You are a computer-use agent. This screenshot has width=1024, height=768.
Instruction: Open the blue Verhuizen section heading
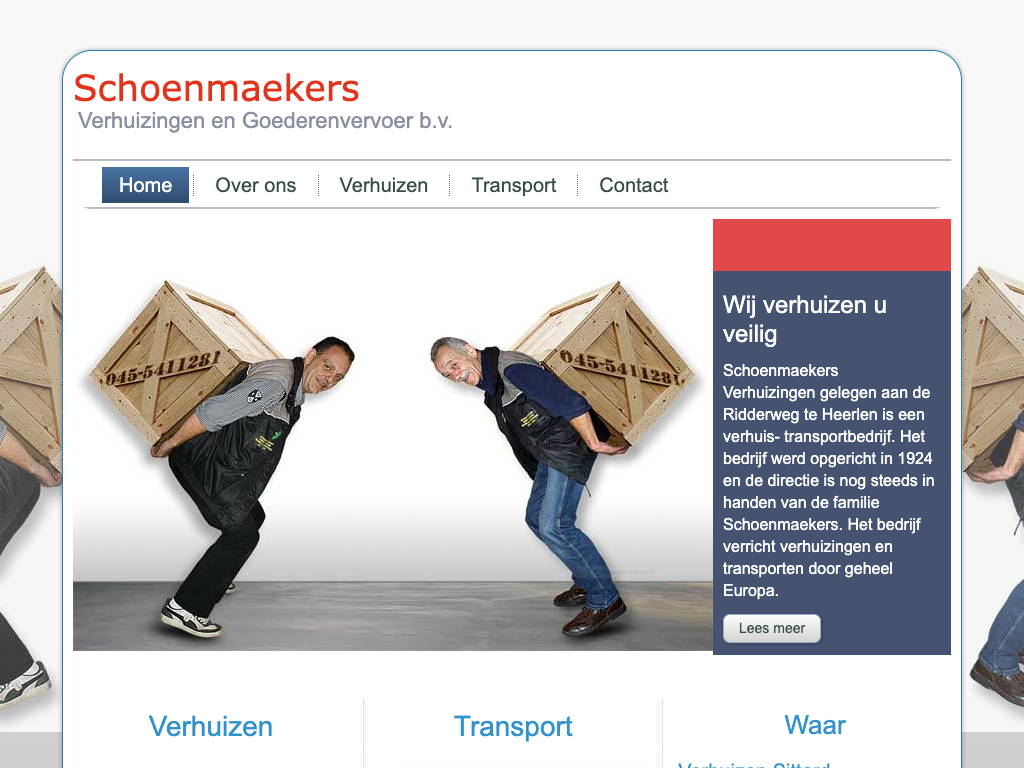pyautogui.click(x=210, y=726)
